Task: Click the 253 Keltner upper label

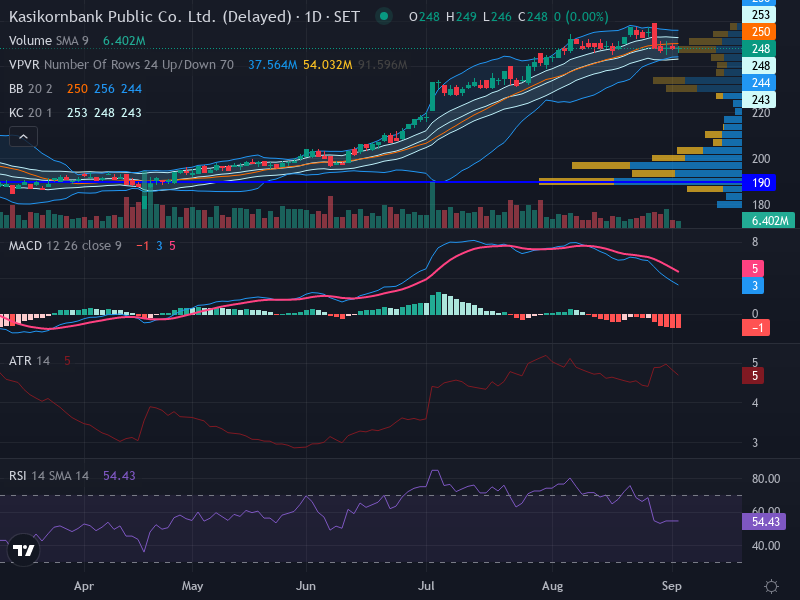Action: click(759, 14)
